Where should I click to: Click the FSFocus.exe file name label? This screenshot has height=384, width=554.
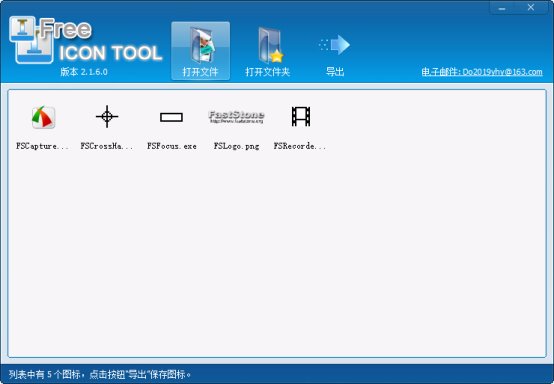click(x=172, y=146)
